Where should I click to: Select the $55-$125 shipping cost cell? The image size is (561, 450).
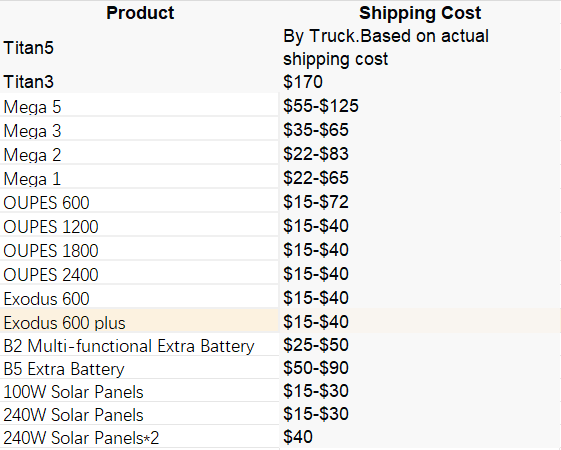point(420,106)
